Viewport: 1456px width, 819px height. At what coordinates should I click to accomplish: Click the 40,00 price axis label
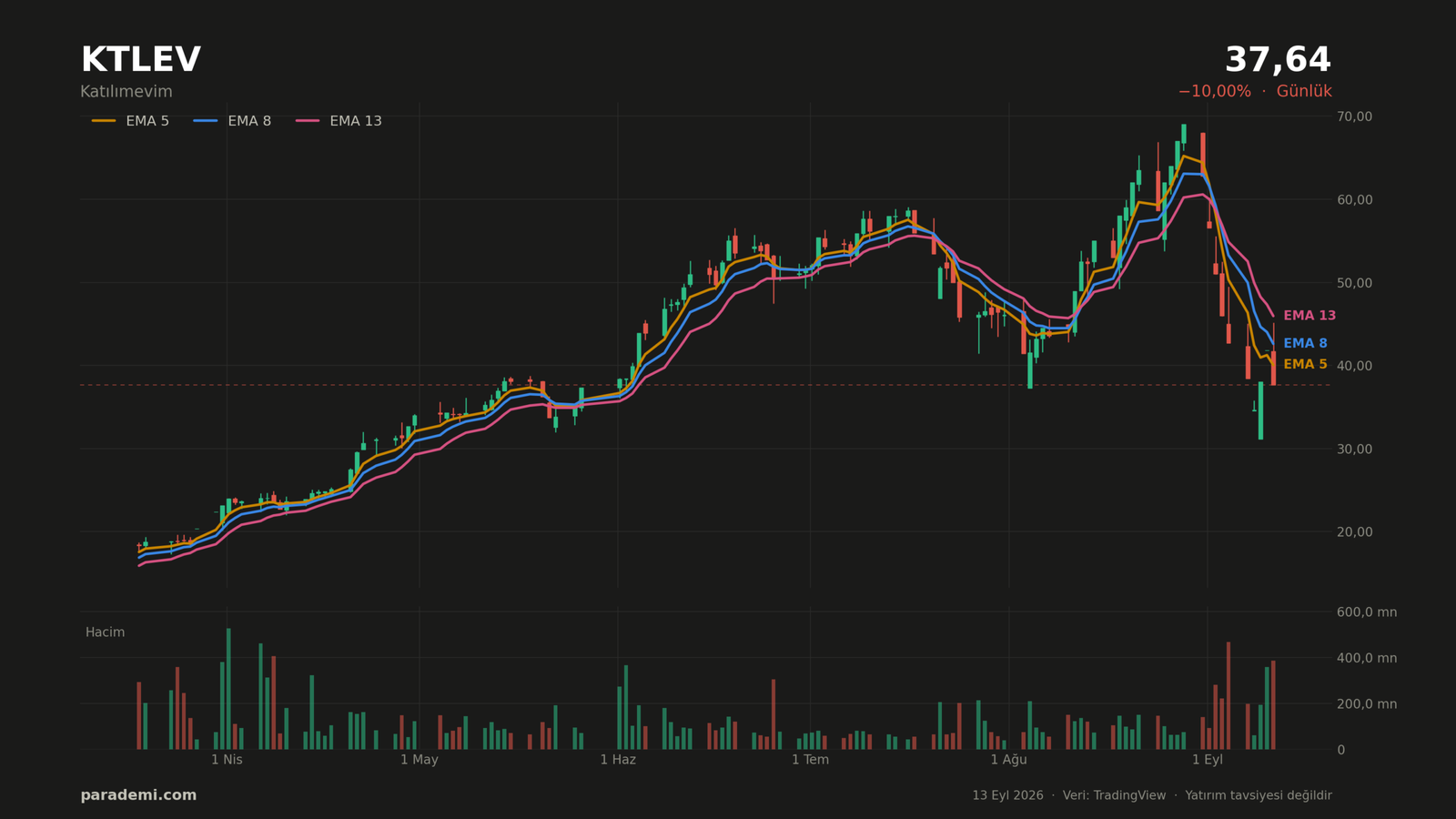pyautogui.click(x=1354, y=366)
